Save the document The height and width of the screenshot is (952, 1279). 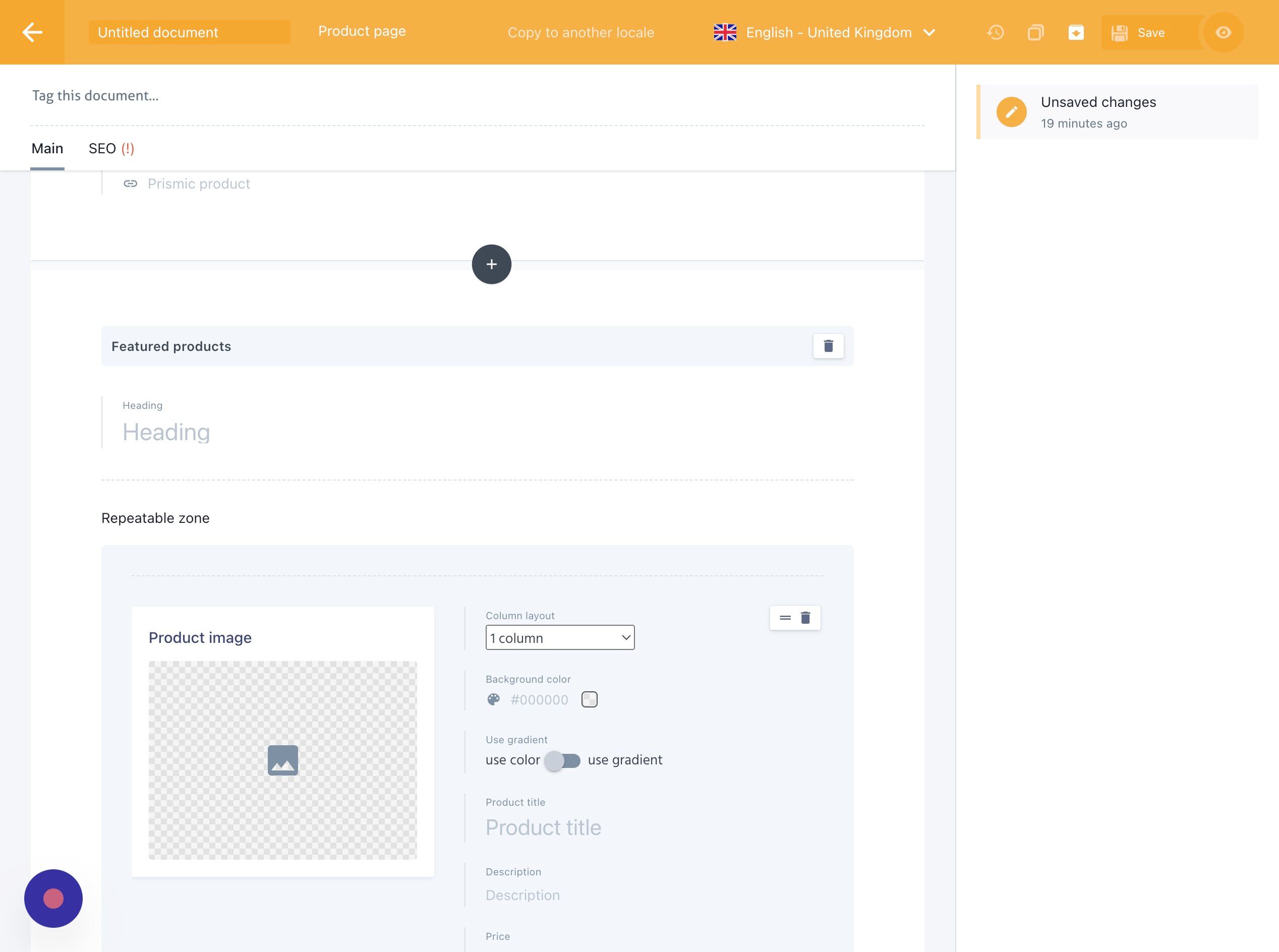(1150, 32)
